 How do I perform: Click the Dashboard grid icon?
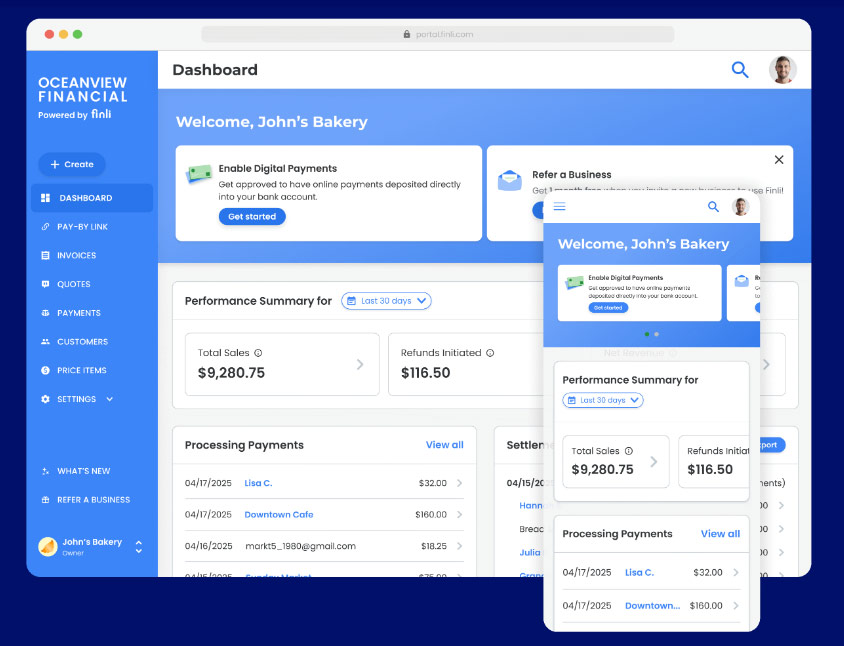tap(45, 198)
